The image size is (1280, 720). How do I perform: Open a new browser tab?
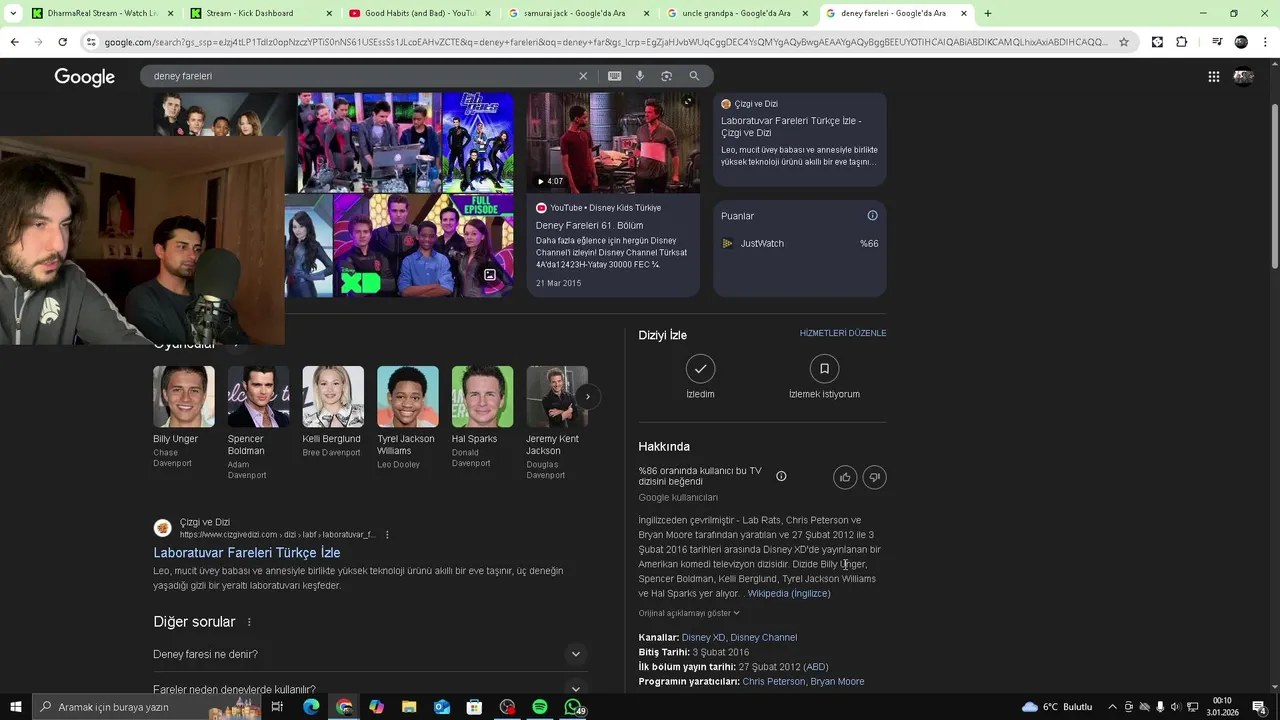coord(988,13)
